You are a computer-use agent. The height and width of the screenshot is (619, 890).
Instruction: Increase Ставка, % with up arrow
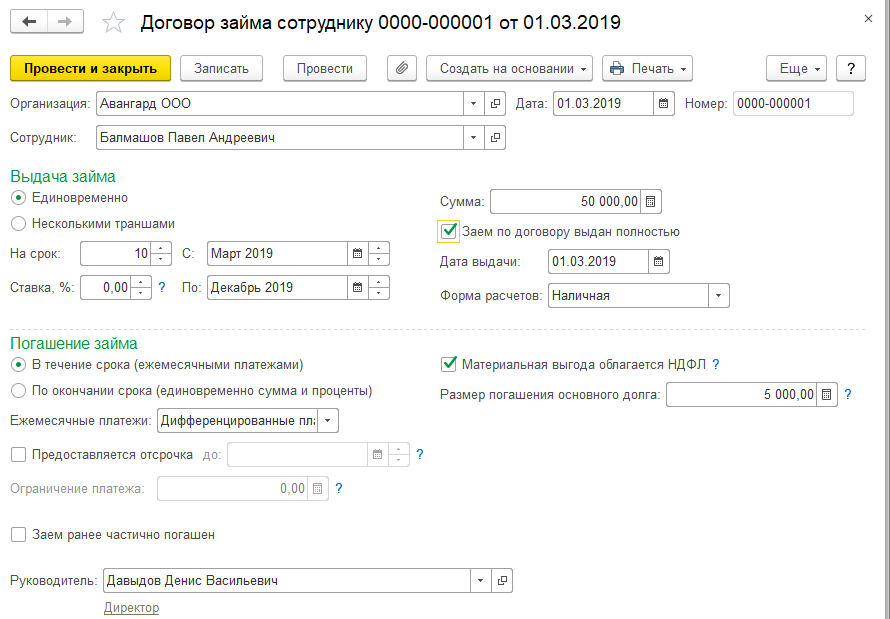point(141,282)
